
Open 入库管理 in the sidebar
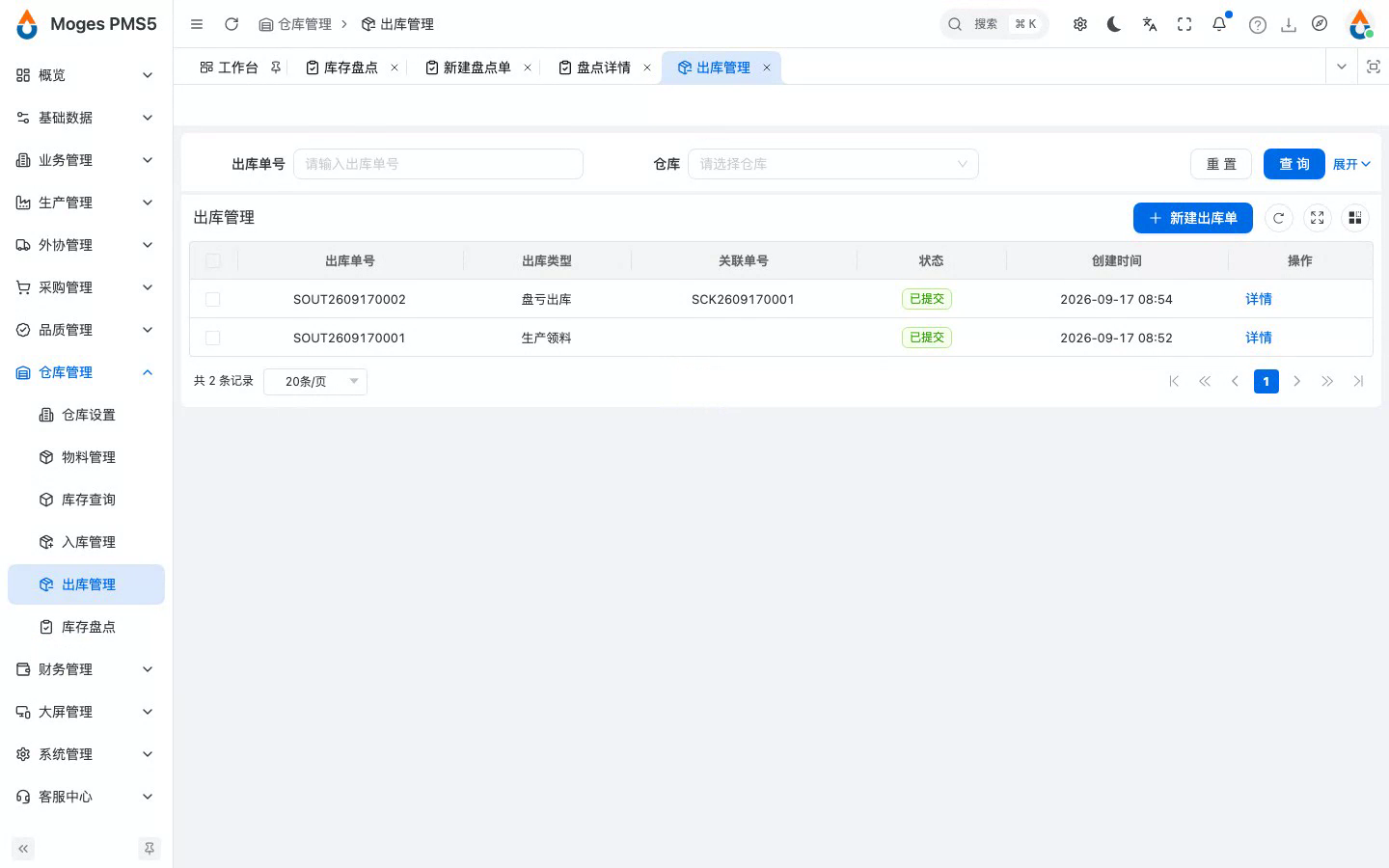click(86, 542)
